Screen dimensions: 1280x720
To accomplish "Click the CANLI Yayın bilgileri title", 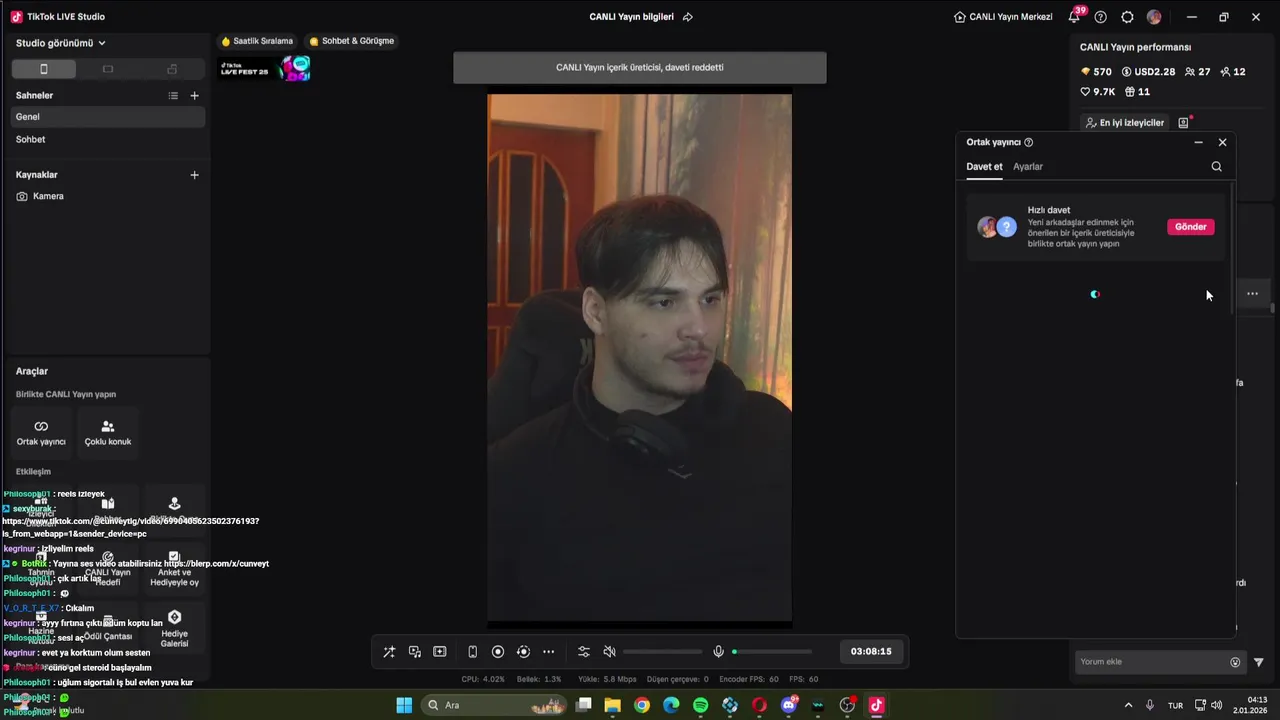I will [631, 17].
